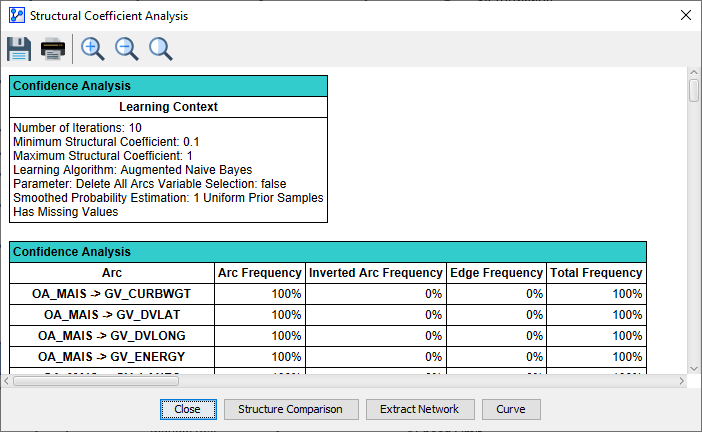702x432 pixels.
Task: Click Learning Algorithm: Augmented Naive Bayes line
Action: click(133, 170)
